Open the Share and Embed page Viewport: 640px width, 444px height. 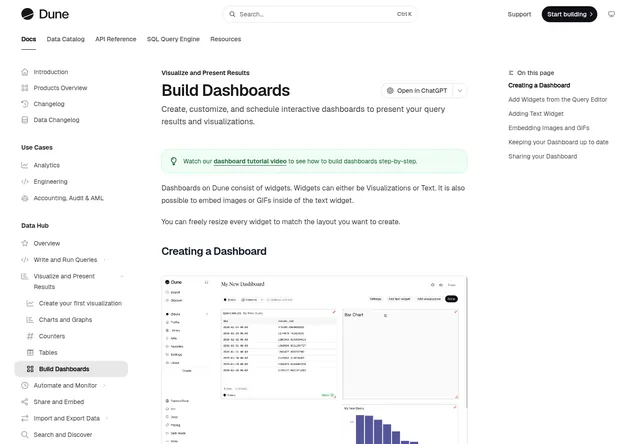tap(59, 402)
